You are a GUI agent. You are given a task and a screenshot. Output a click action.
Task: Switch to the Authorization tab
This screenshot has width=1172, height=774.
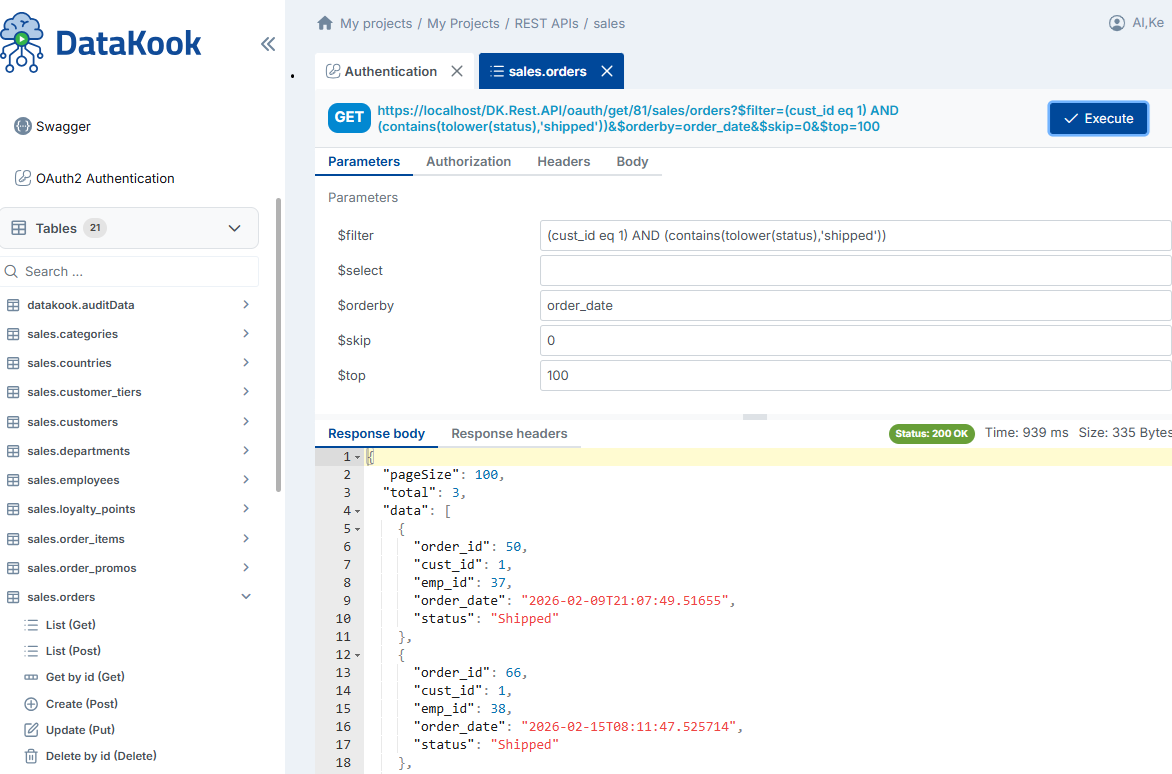[468, 161]
